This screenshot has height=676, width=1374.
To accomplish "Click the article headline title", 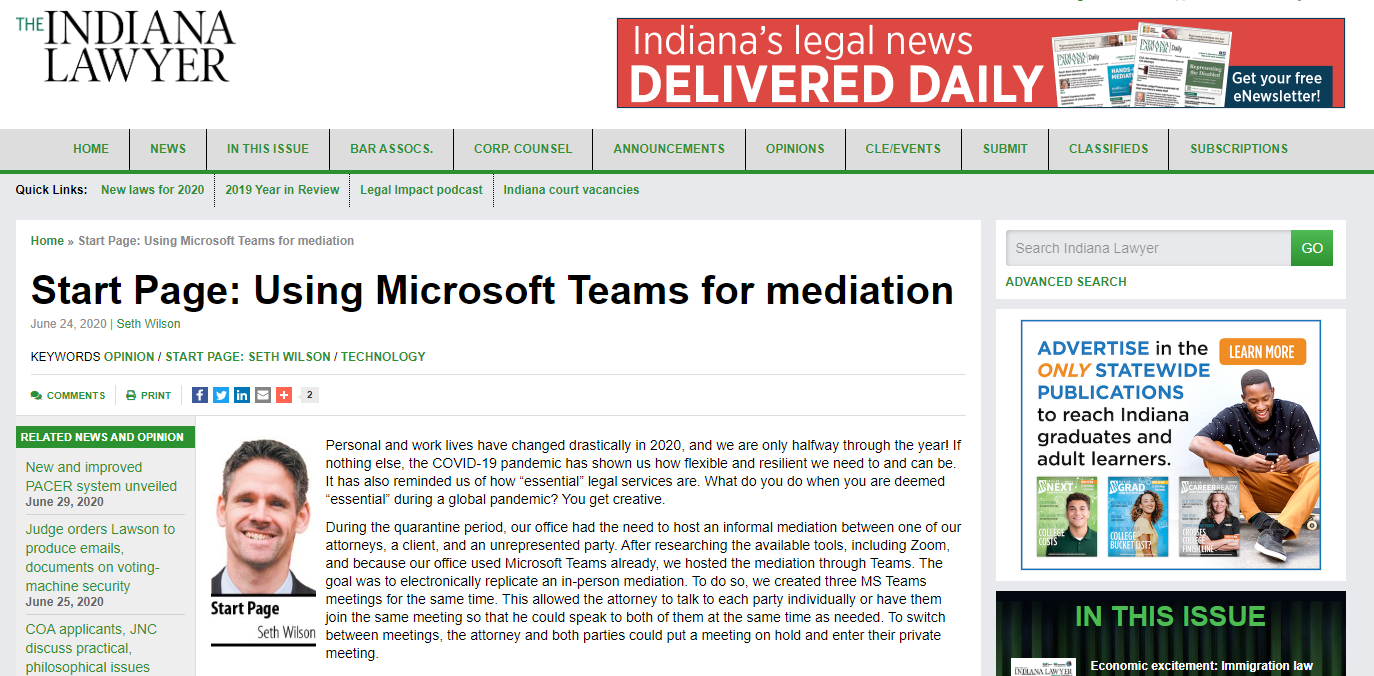I will click(492, 290).
